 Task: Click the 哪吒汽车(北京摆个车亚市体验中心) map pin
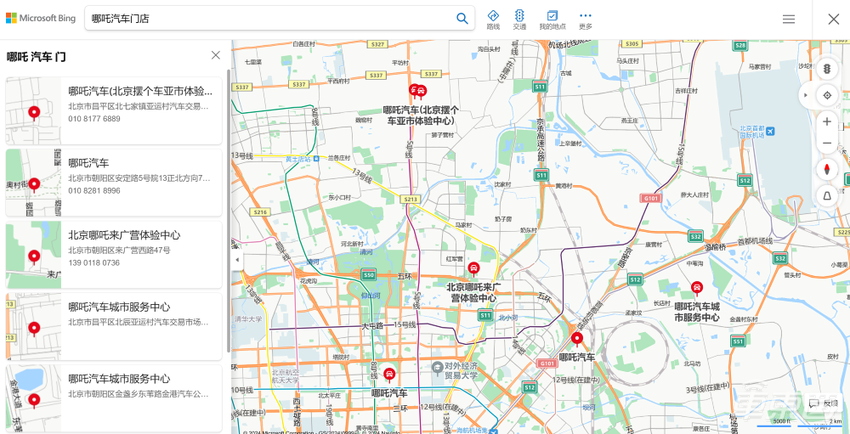point(418,91)
